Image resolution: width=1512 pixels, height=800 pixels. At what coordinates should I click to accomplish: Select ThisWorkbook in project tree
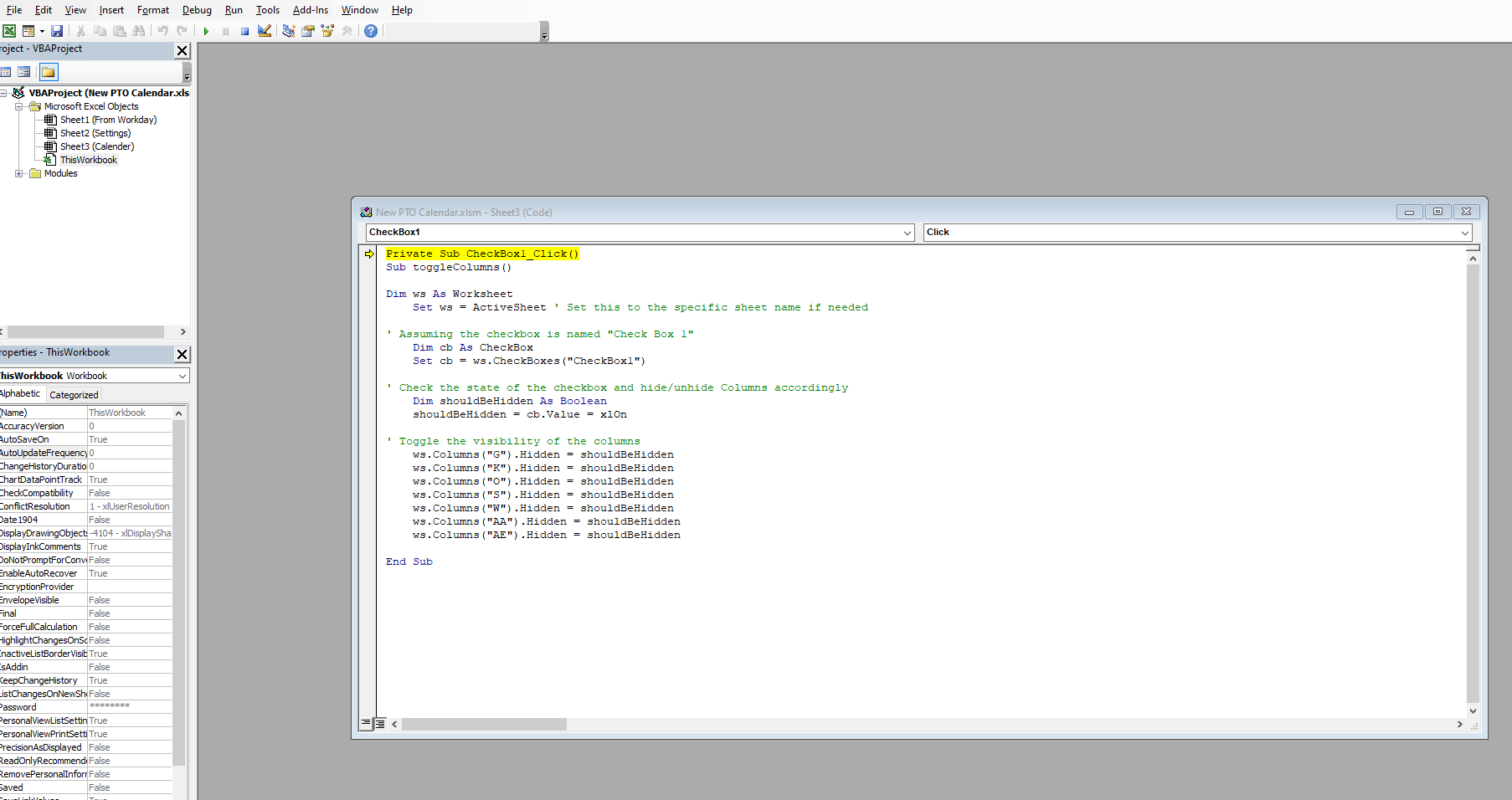coord(88,160)
